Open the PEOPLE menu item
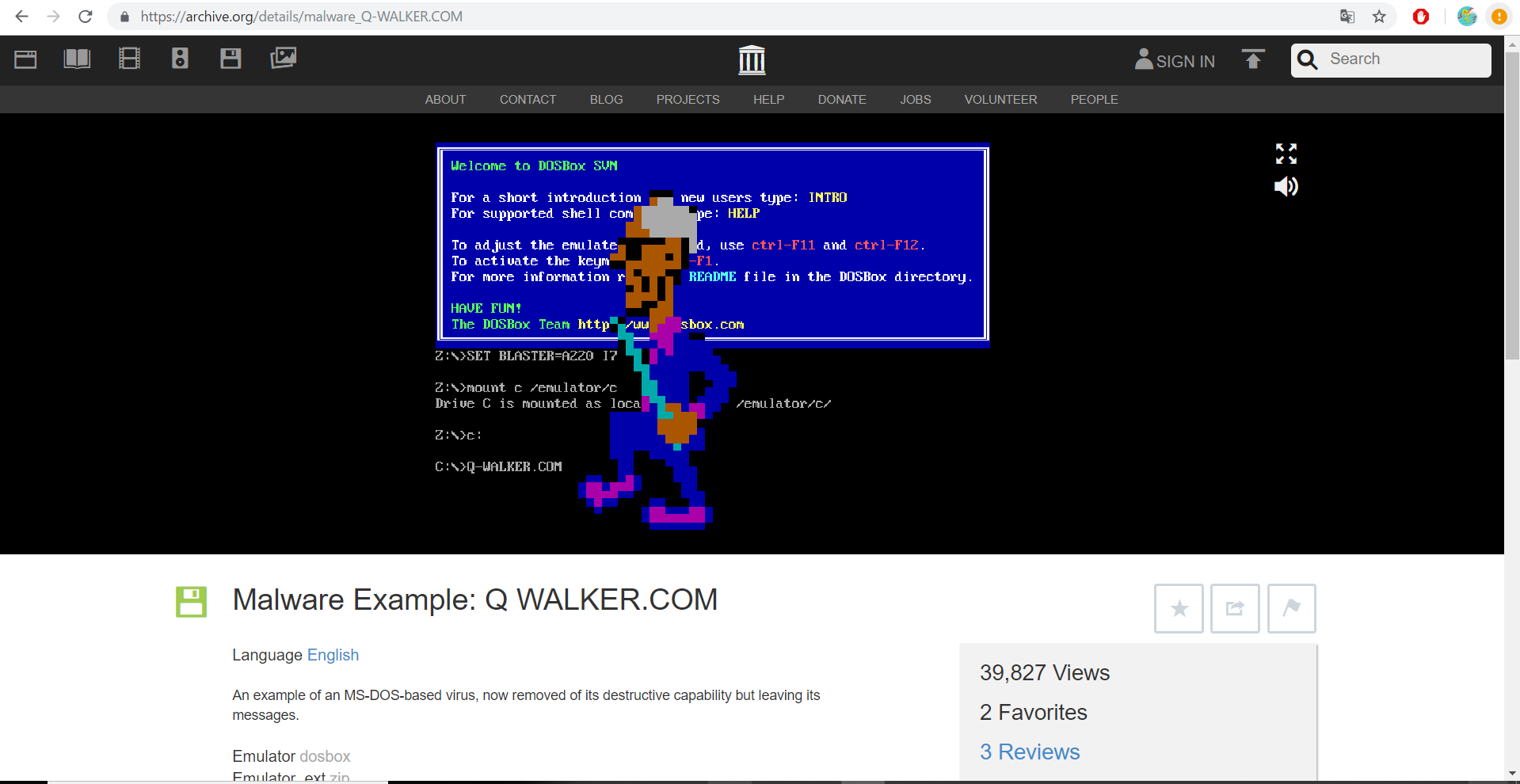The image size is (1520, 784). click(x=1094, y=100)
